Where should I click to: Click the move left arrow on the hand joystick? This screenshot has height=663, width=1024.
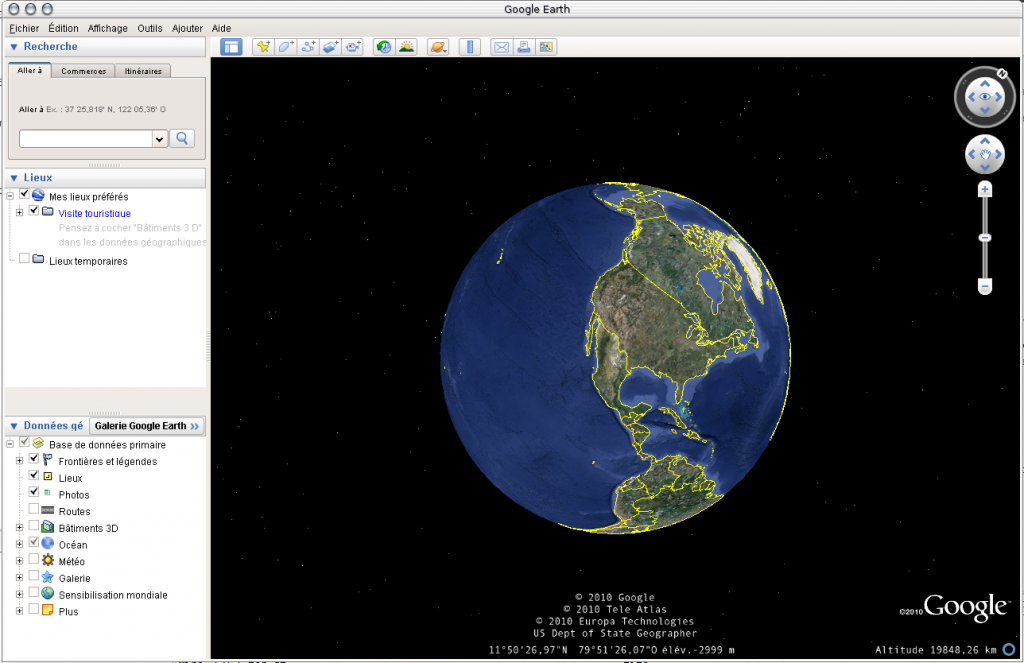pyautogui.click(x=972, y=154)
